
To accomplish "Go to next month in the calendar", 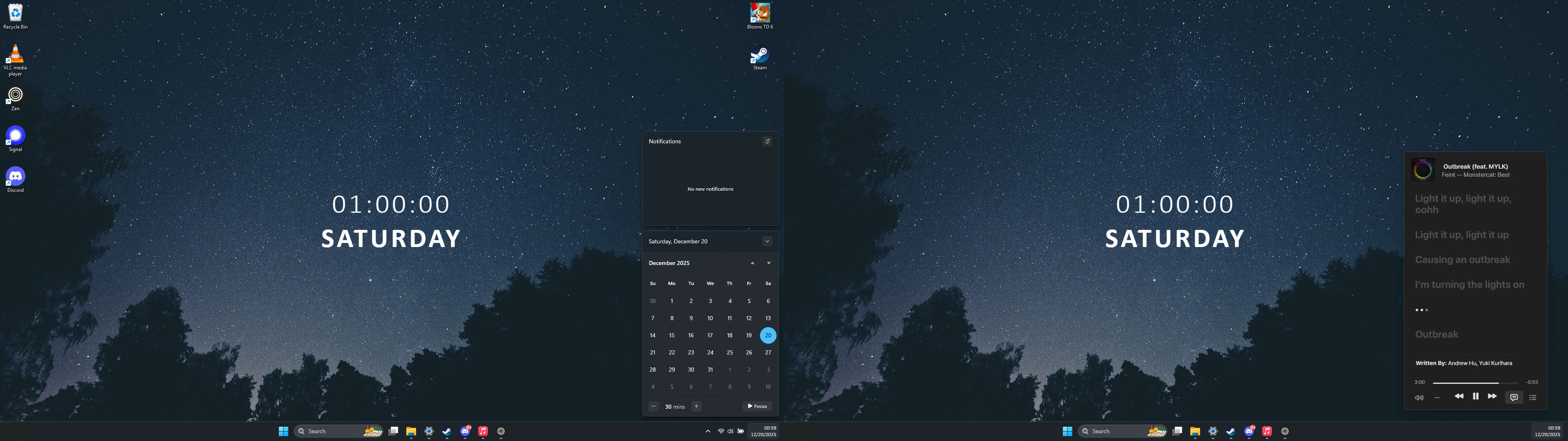I will point(769,263).
